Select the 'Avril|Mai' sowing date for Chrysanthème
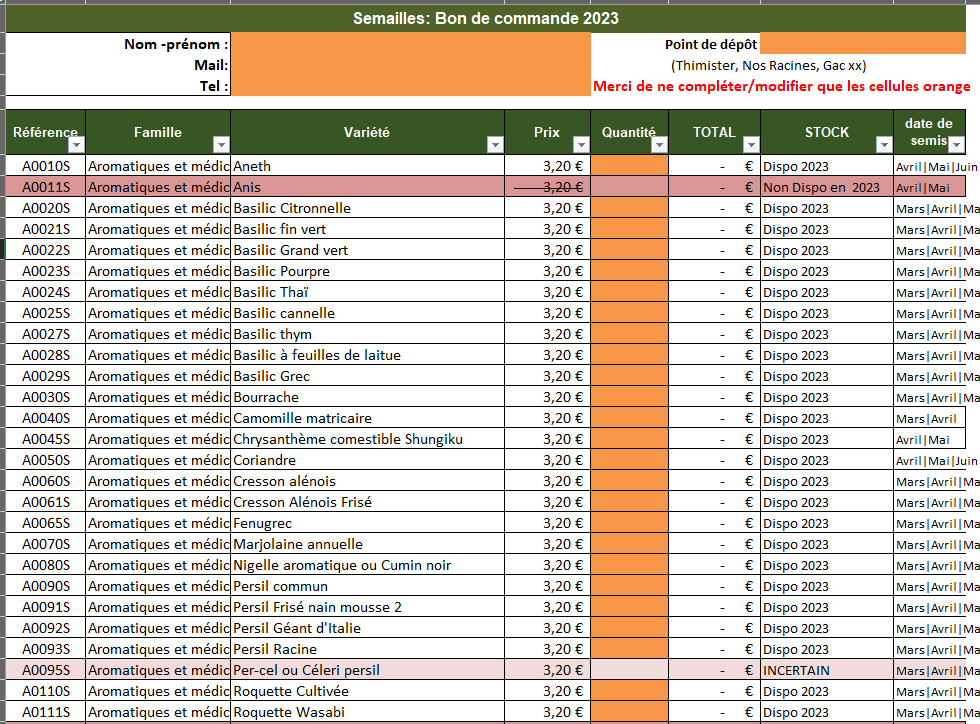This screenshot has width=980, height=724. (929, 439)
